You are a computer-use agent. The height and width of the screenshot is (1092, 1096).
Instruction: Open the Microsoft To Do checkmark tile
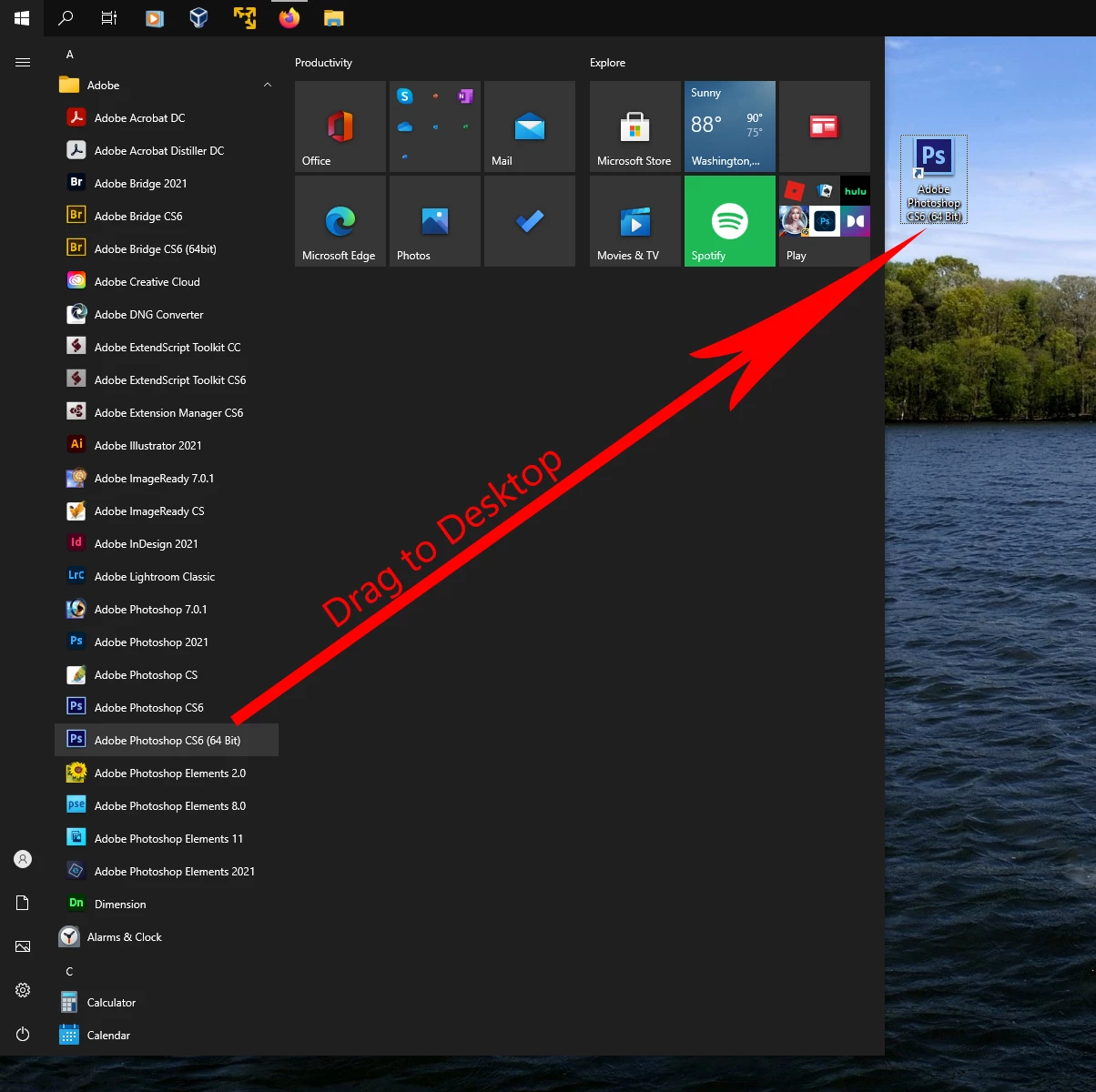[x=530, y=221]
